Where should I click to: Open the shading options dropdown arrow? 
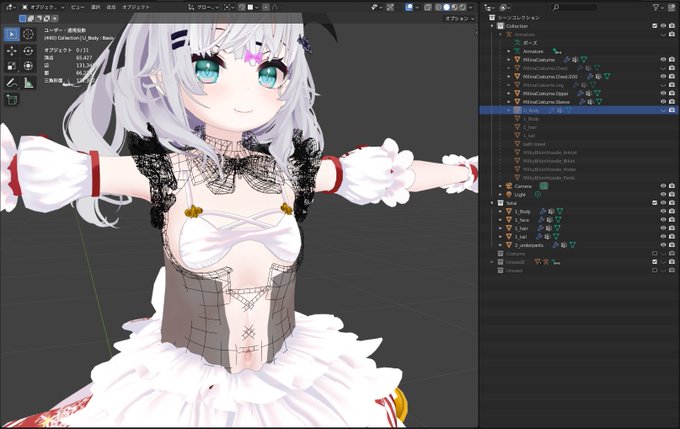click(x=471, y=7)
